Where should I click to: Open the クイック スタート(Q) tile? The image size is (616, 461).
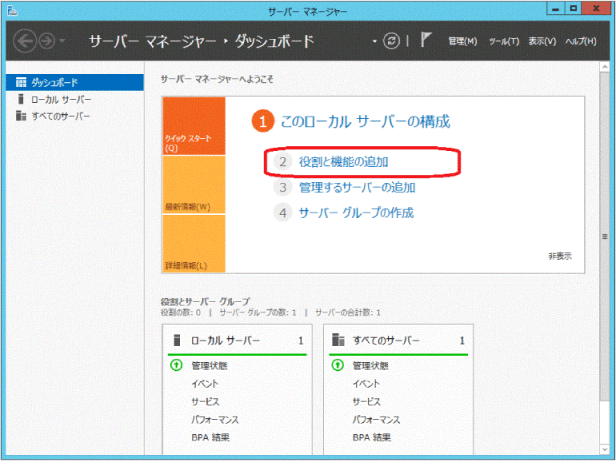[x=194, y=126]
